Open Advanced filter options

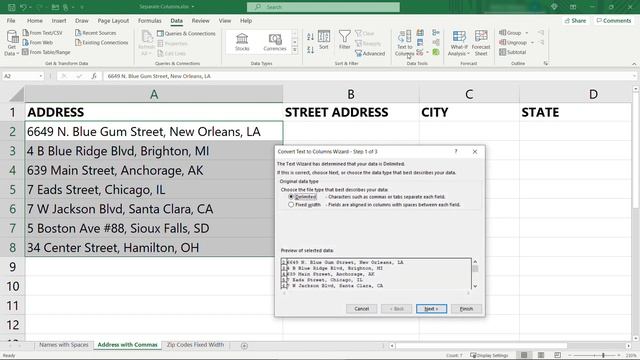coord(370,53)
